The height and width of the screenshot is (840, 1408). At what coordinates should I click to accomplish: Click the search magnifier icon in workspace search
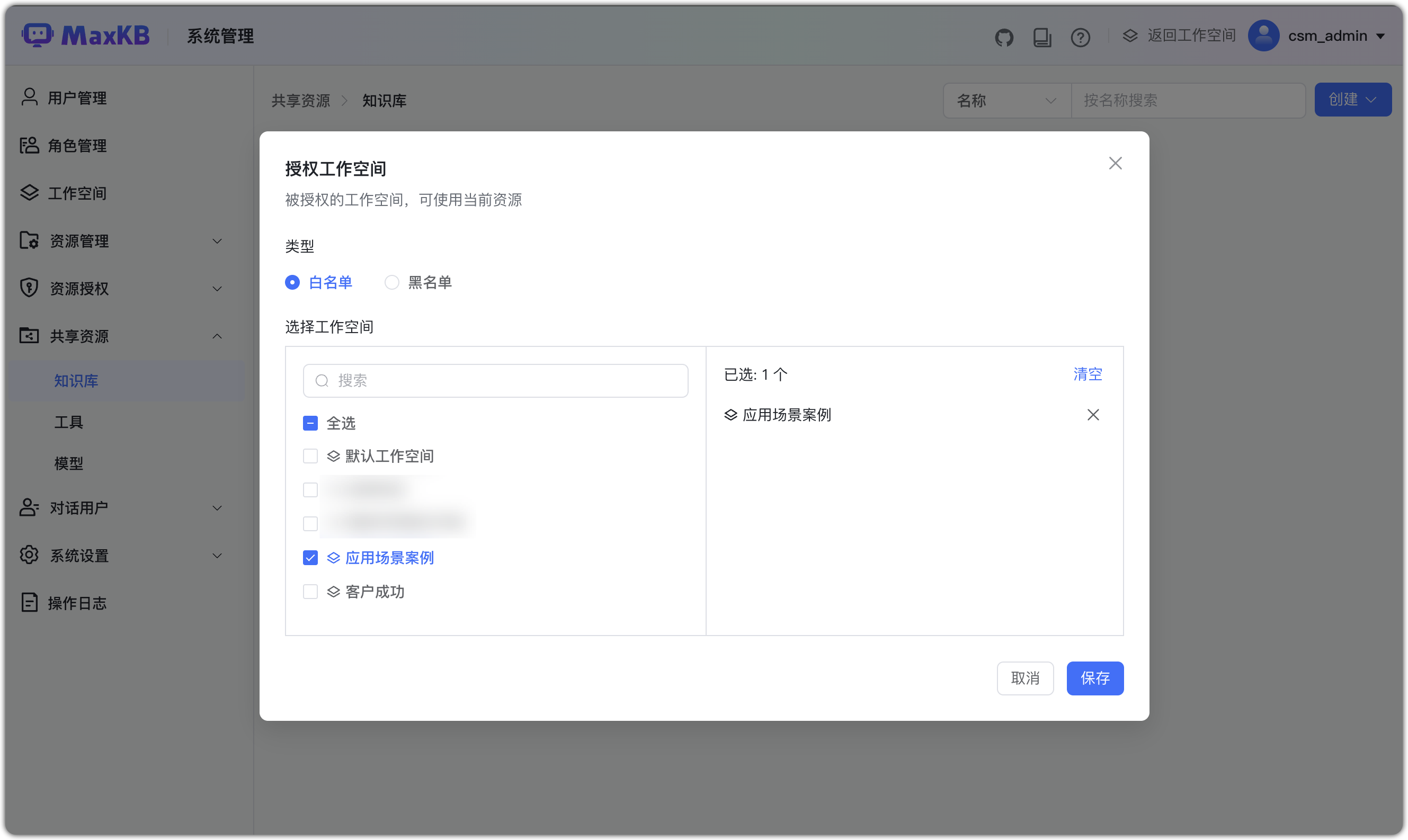coord(322,381)
